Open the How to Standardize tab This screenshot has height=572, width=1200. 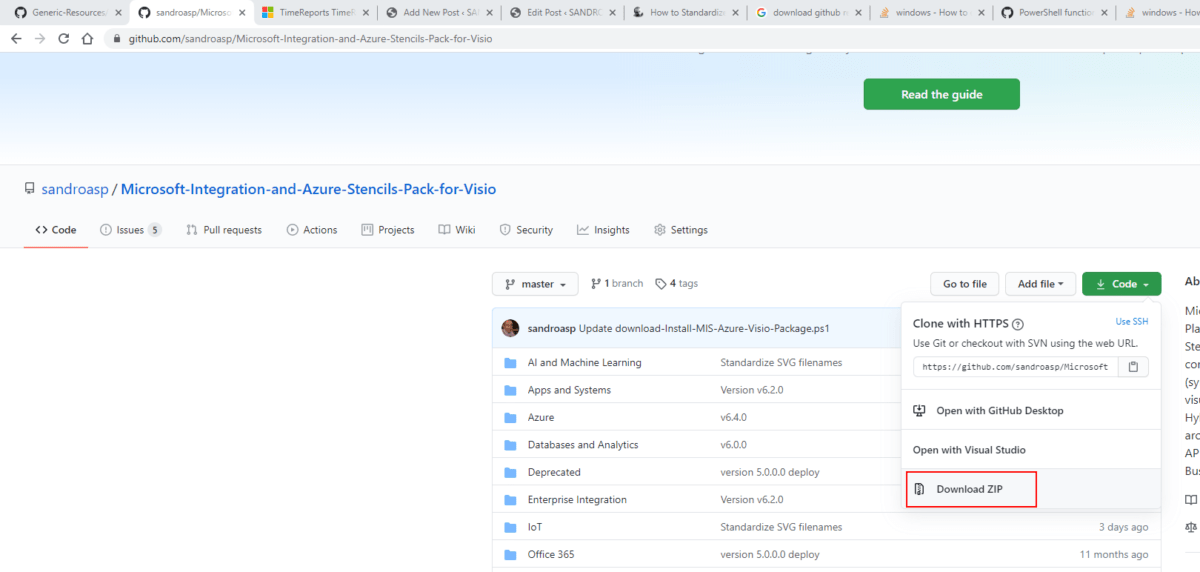click(684, 13)
